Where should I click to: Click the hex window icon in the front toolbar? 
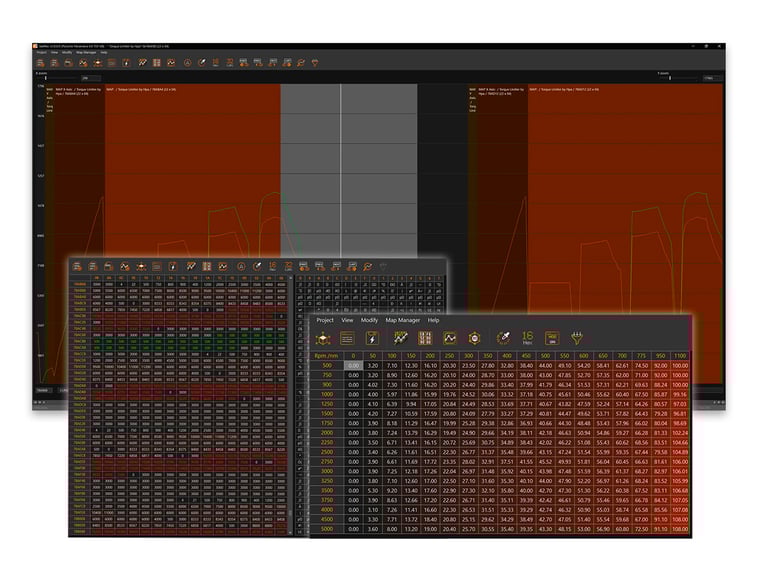pos(552,338)
